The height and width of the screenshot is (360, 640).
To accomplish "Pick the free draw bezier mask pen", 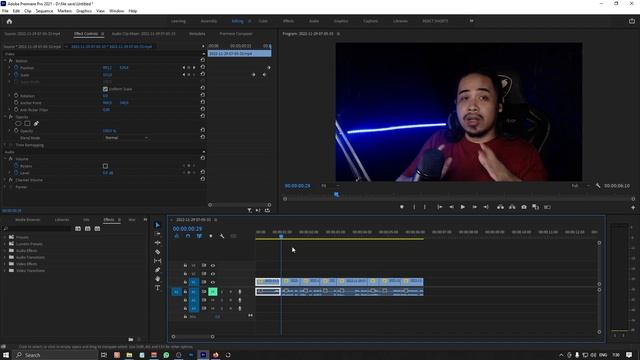I will [36, 123].
